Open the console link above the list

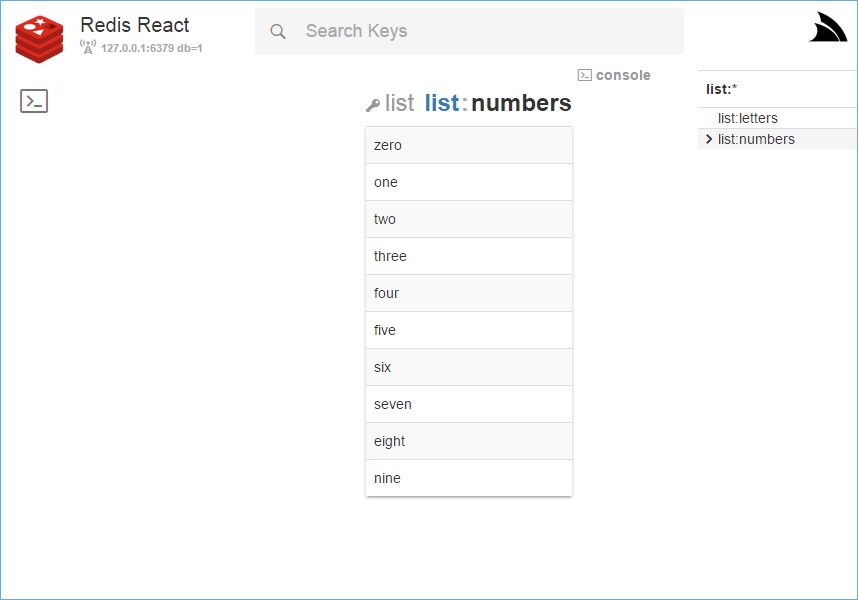(623, 75)
